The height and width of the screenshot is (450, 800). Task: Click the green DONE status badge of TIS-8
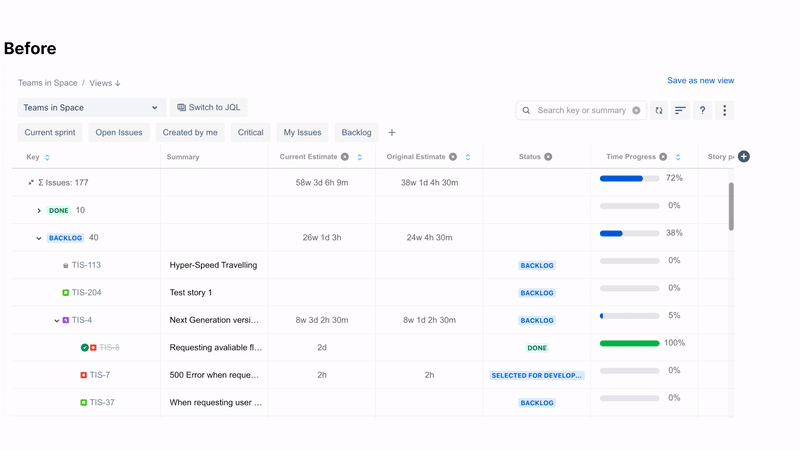click(x=537, y=348)
